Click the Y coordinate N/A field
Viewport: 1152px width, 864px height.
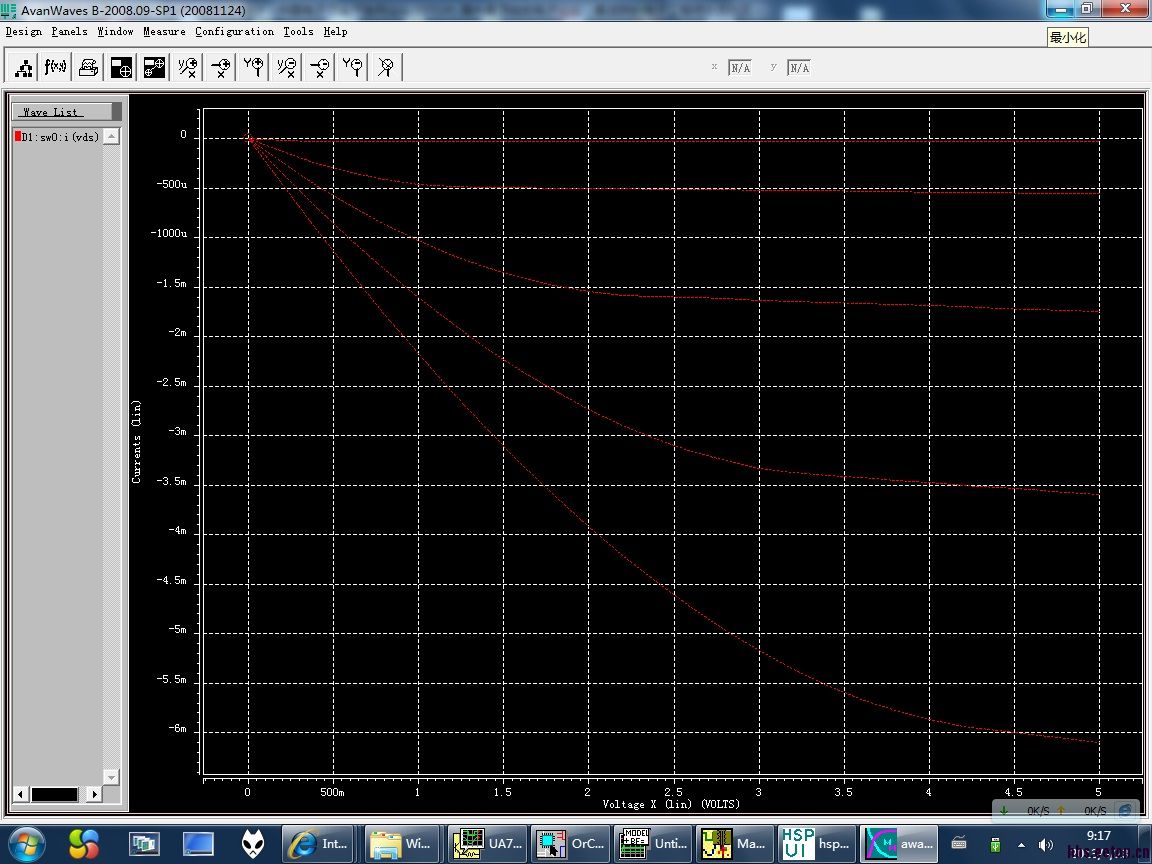(799, 68)
